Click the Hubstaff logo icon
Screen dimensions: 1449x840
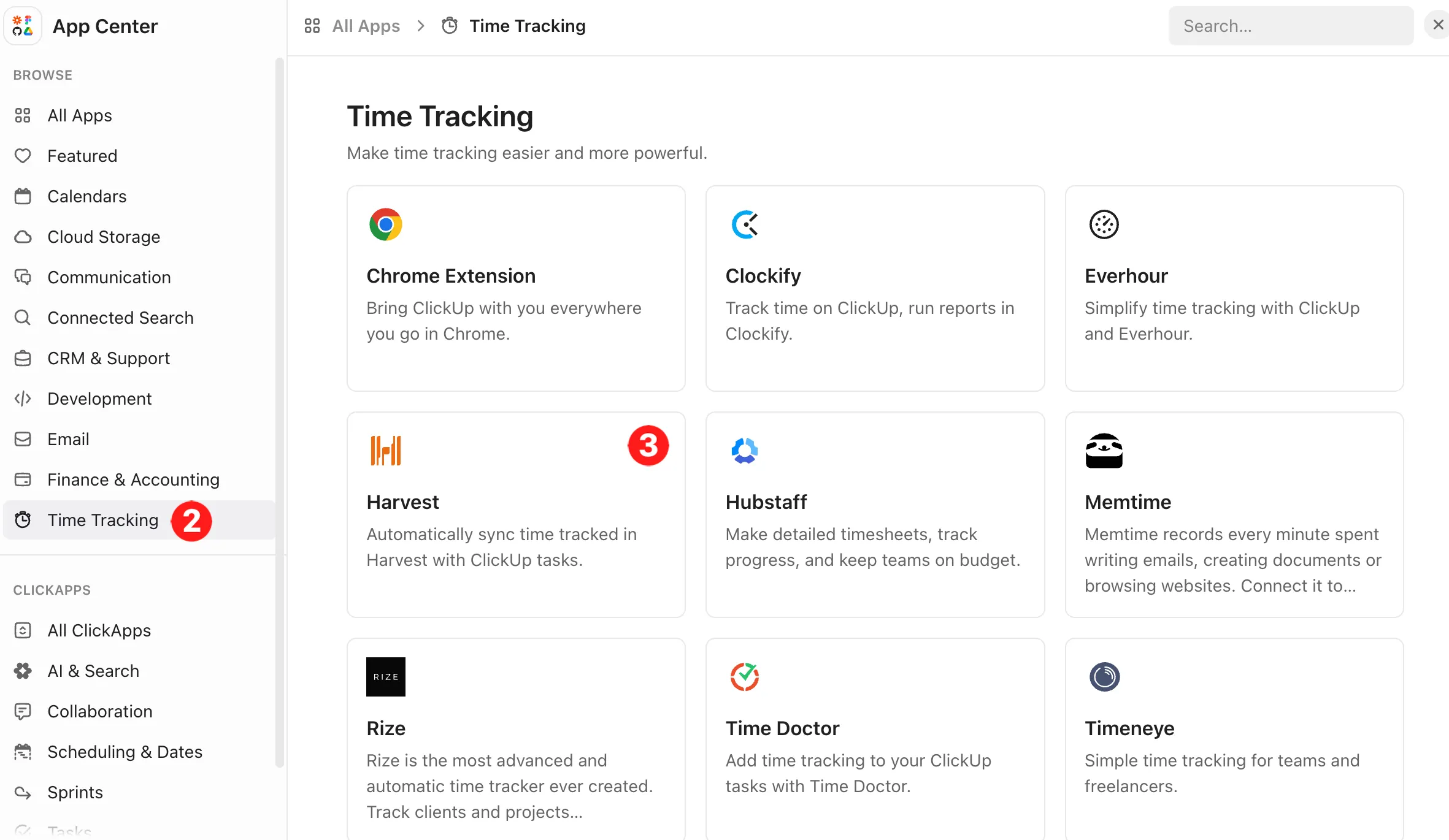pos(745,451)
